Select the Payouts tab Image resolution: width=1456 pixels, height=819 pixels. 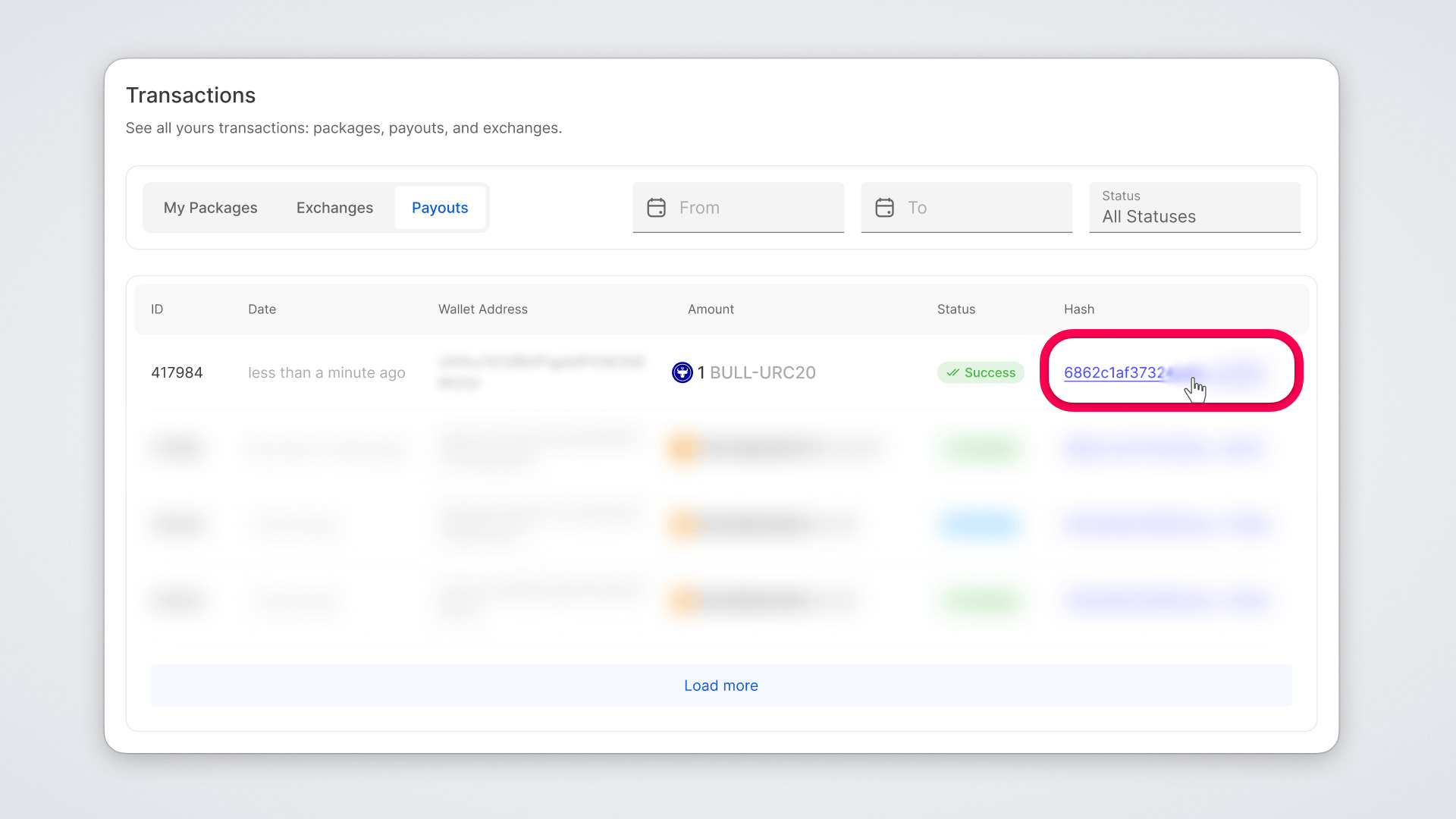pos(440,208)
